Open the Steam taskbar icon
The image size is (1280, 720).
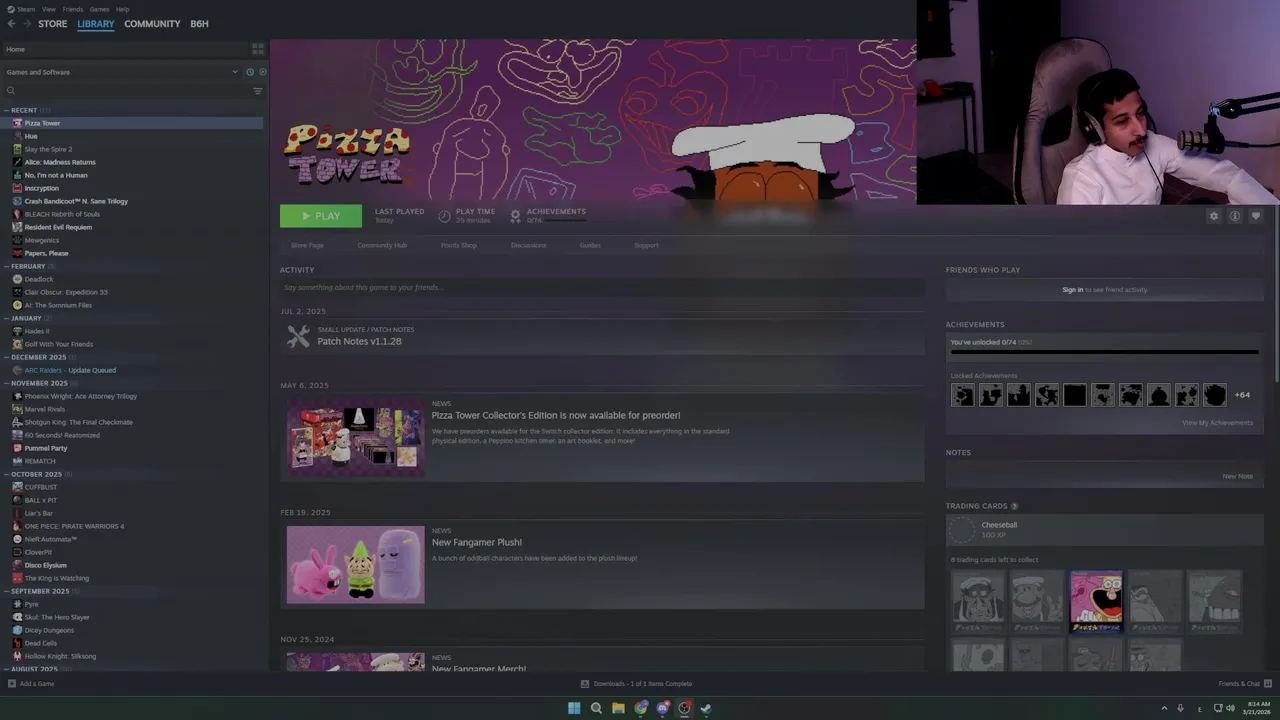[706, 708]
